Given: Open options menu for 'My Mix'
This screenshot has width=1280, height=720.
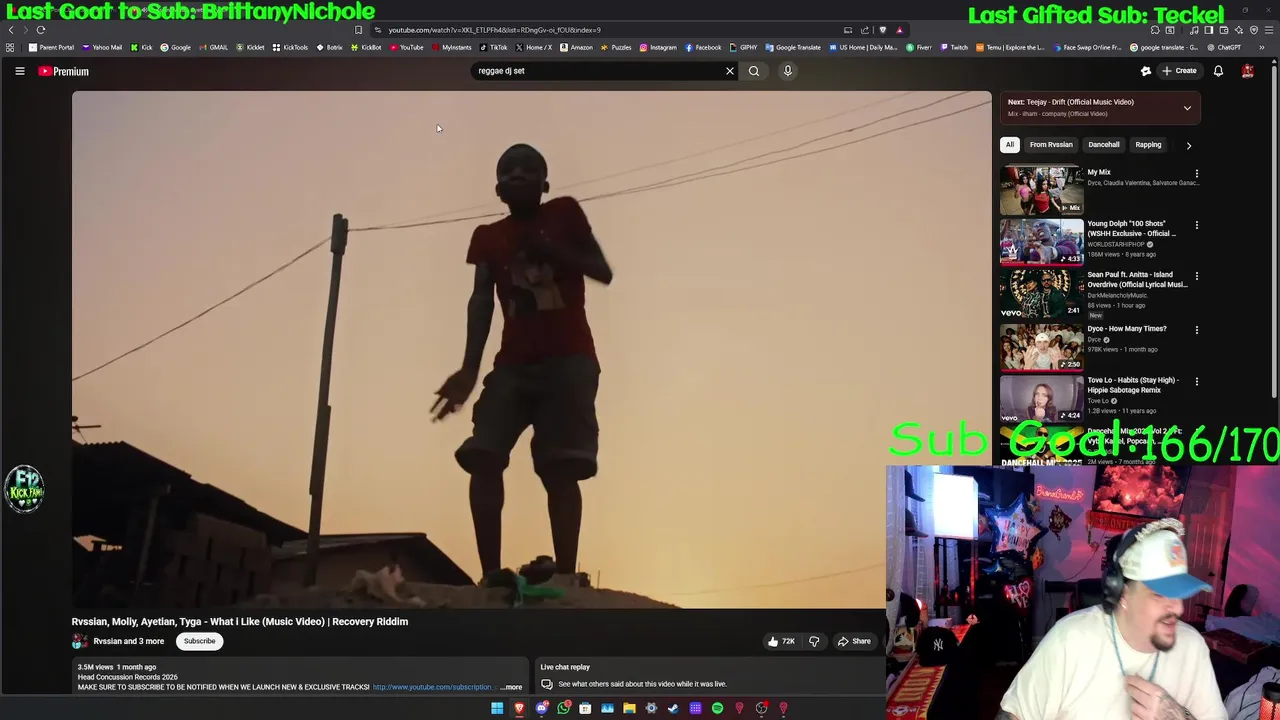Looking at the screenshot, I should (x=1196, y=174).
